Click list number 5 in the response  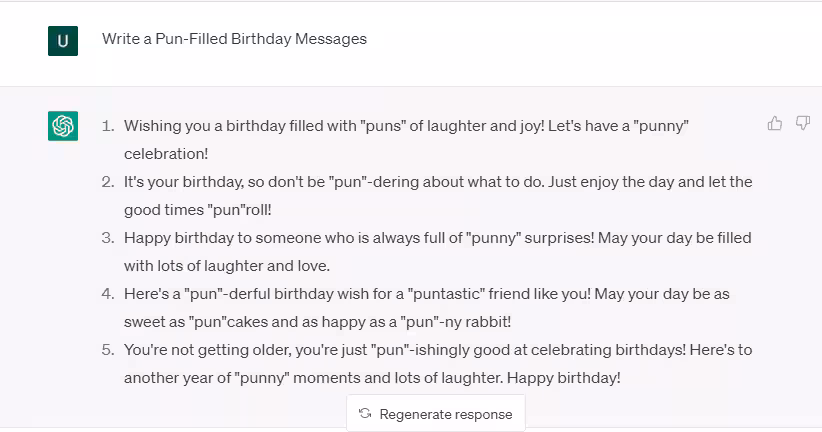pyautogui.click(x=108, y=351)
